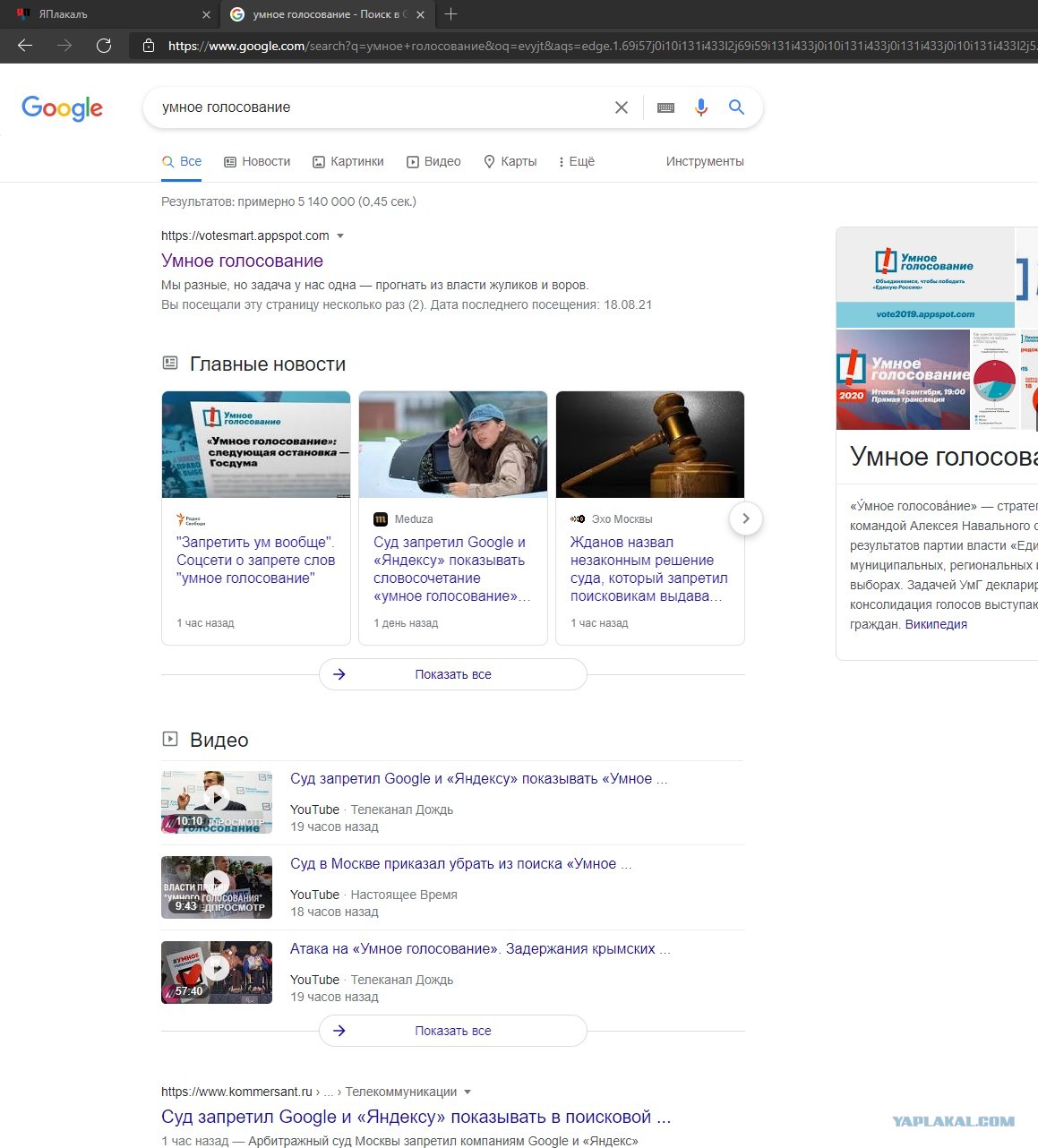Open the 2020 Итоги broadcast image
Viewport: 1038px width, 1148px height.
coord(903,380)
